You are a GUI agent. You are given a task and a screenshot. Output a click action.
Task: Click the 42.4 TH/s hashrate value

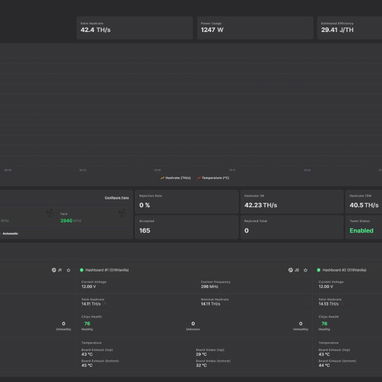pyautogui.click(x=95, y=30)
